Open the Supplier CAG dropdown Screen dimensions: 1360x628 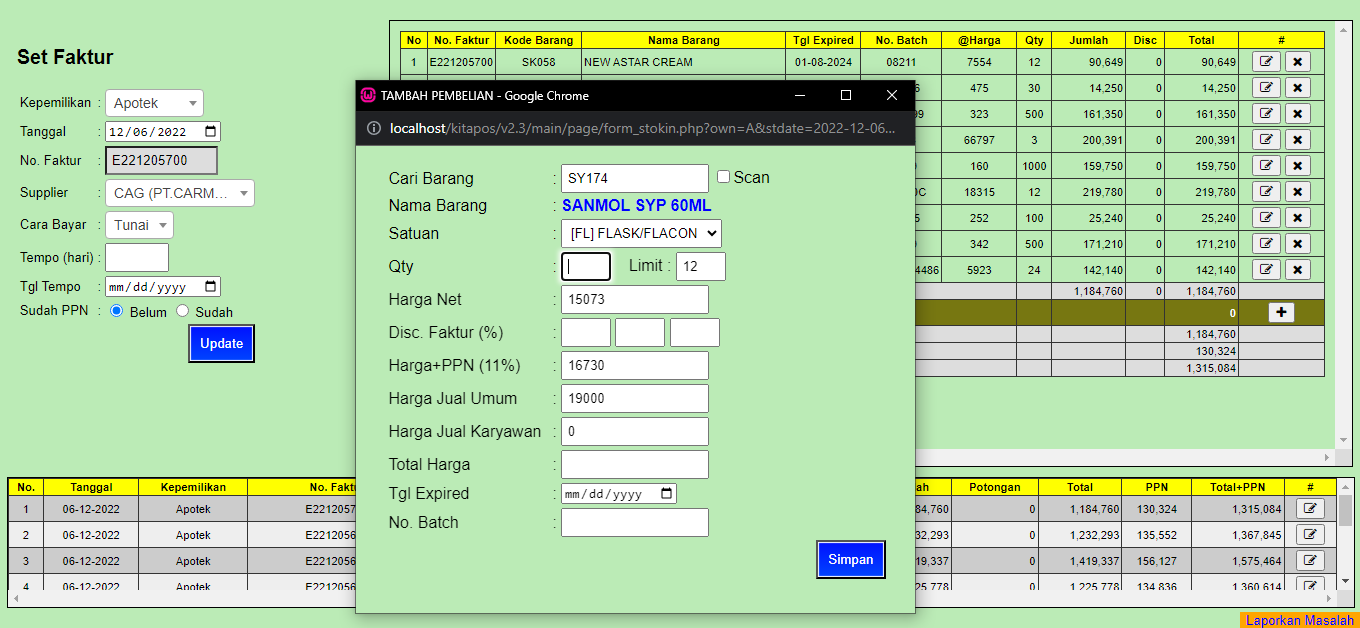[x=179, y=193]
